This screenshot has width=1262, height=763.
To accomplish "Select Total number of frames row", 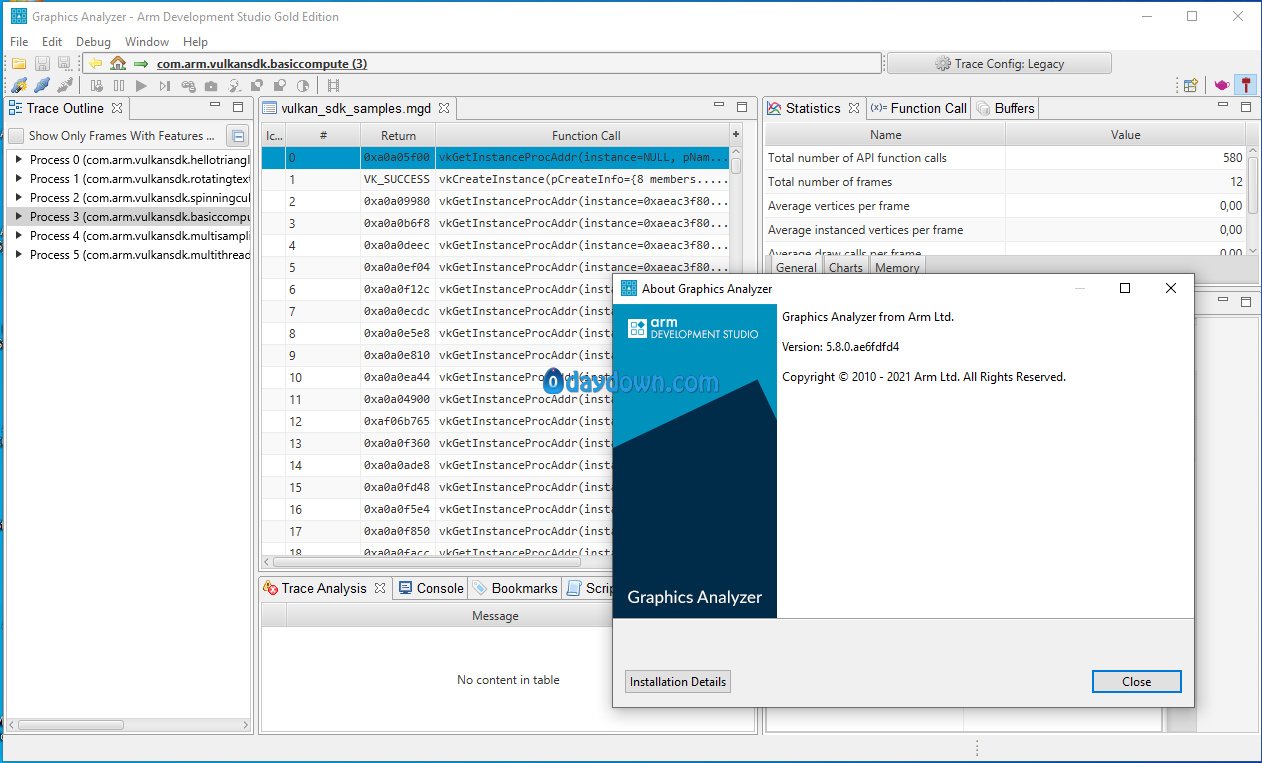I will coord(1005,182).
